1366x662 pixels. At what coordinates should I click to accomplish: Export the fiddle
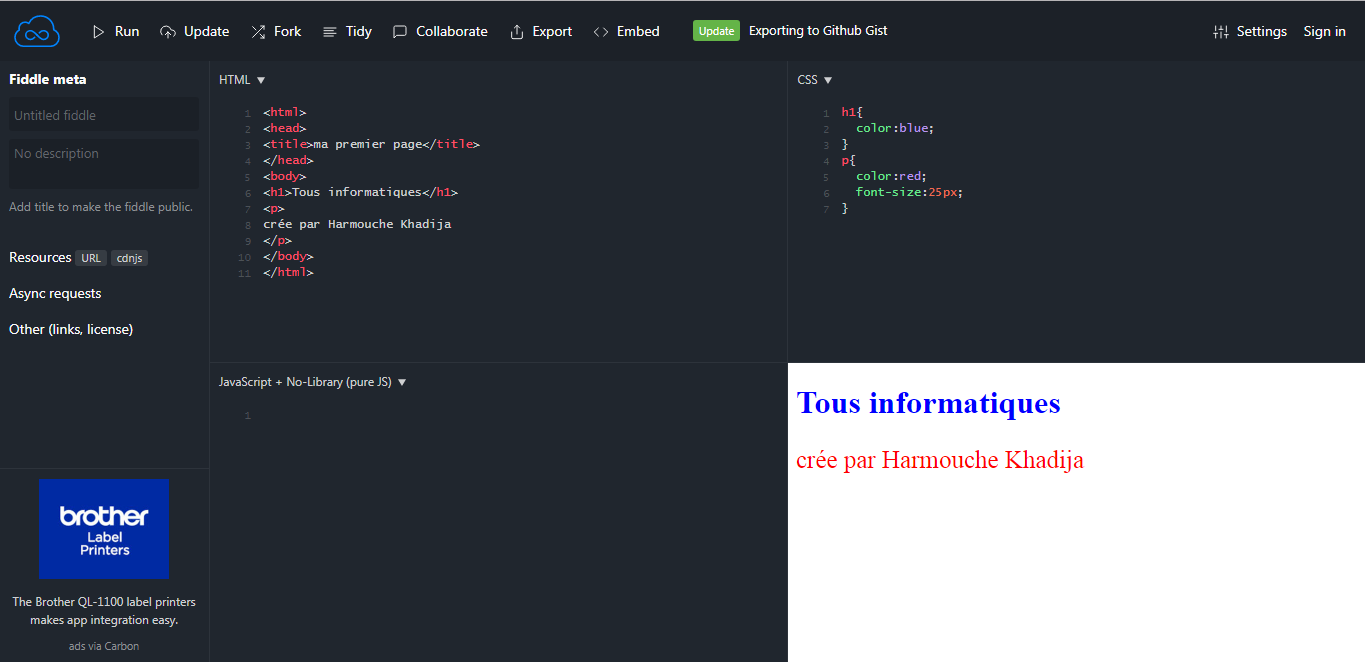tap(541, 31)
